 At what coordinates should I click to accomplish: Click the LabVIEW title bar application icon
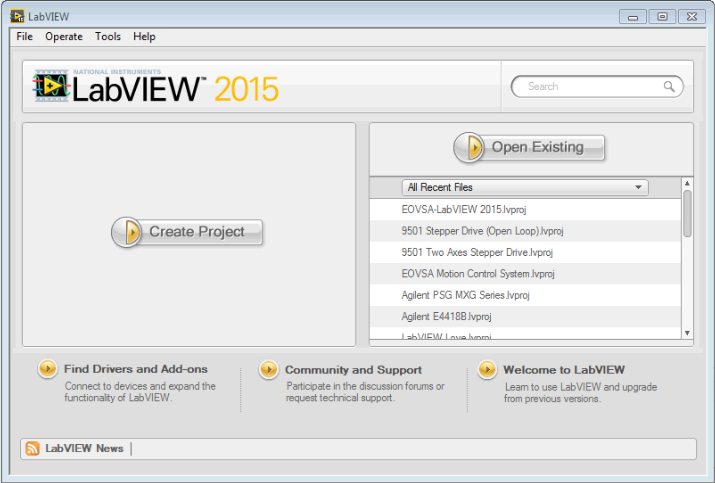[x=17, y=16]
